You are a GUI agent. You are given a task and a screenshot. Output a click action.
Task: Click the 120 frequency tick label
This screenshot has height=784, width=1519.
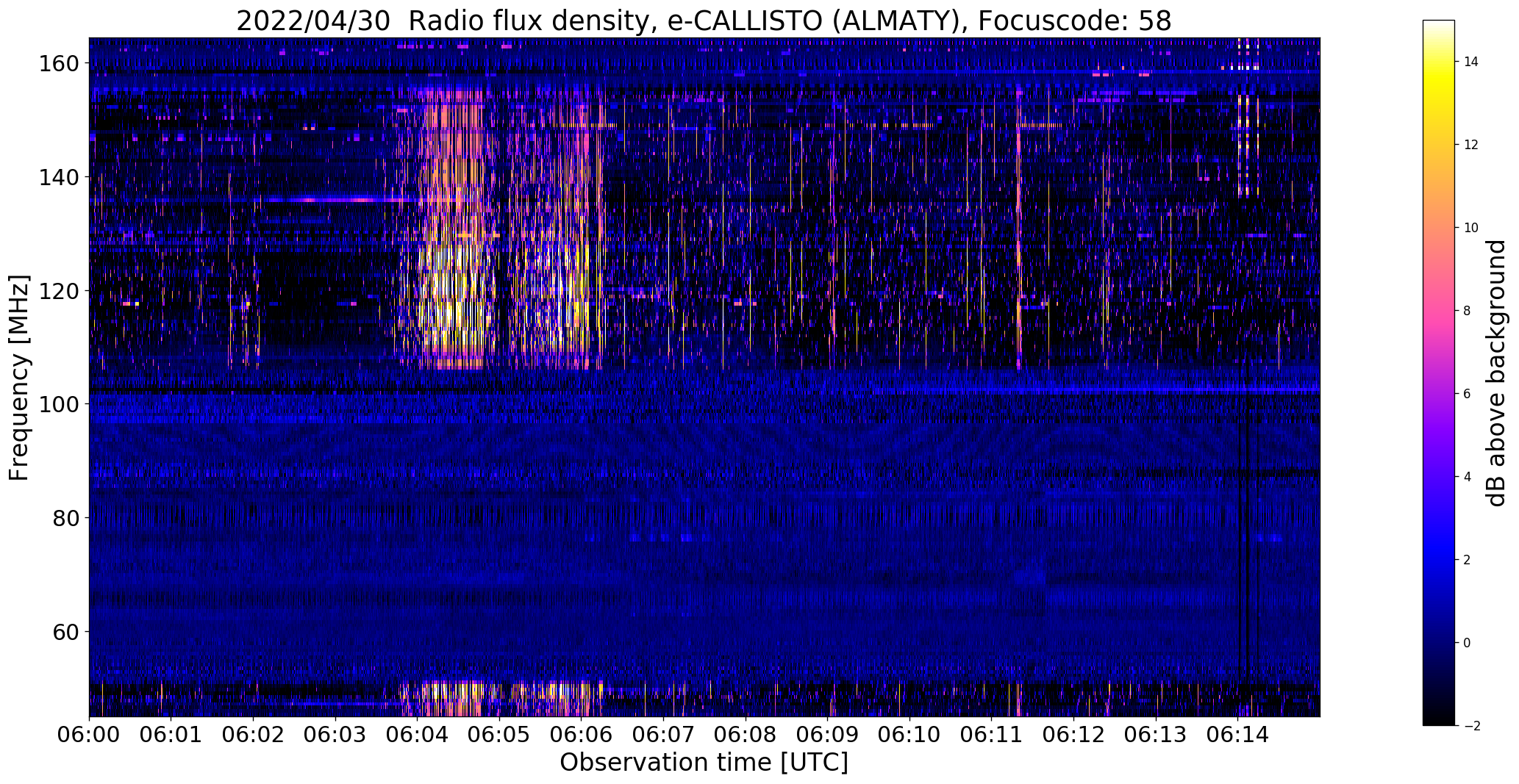(x=57, y=291)
